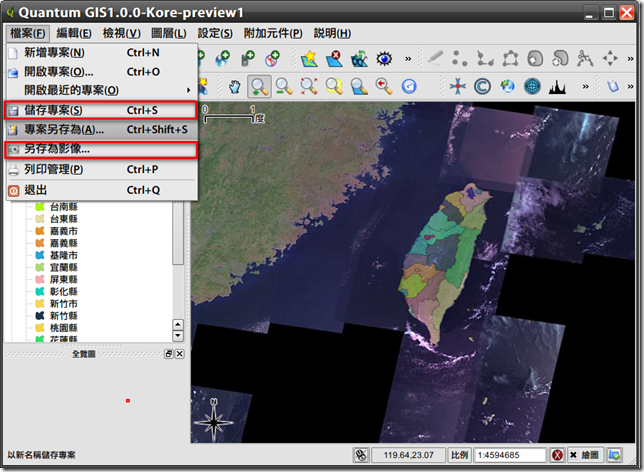644x472 pixels.
Task: Click the colorful earth globe plugin icon
Action: click(x=507, y=86)
